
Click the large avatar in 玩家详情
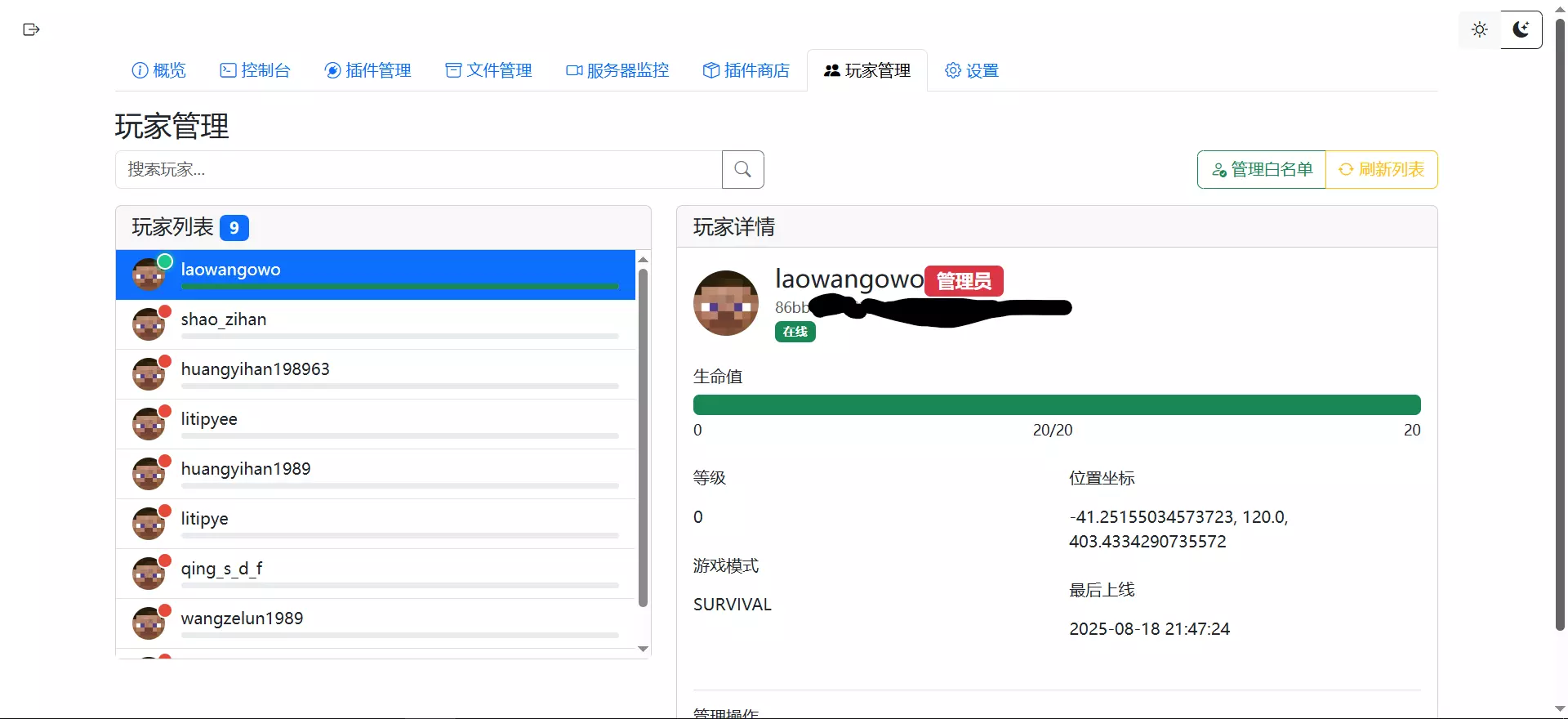click(x=726, y=303)
